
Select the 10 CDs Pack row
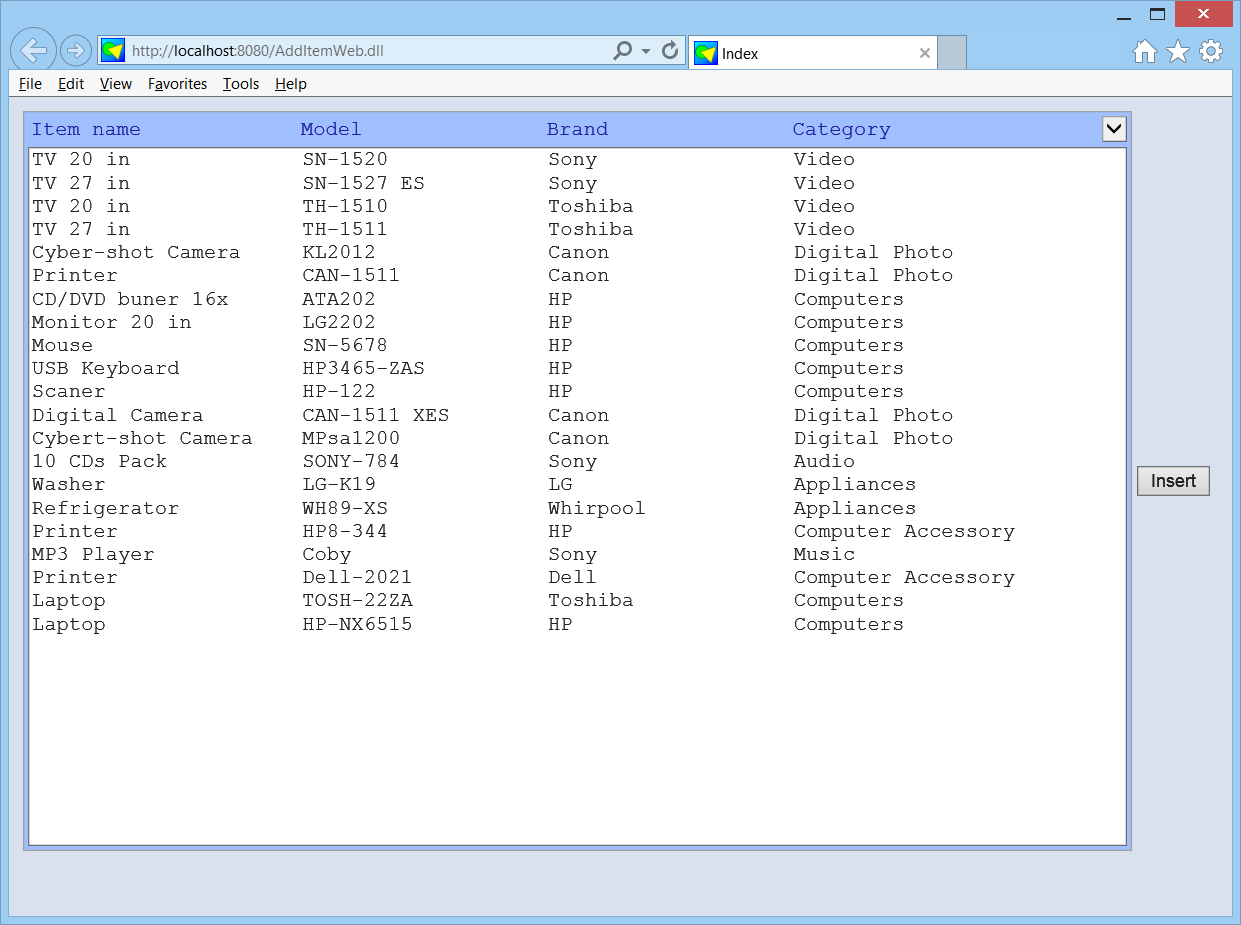[577, 461]
